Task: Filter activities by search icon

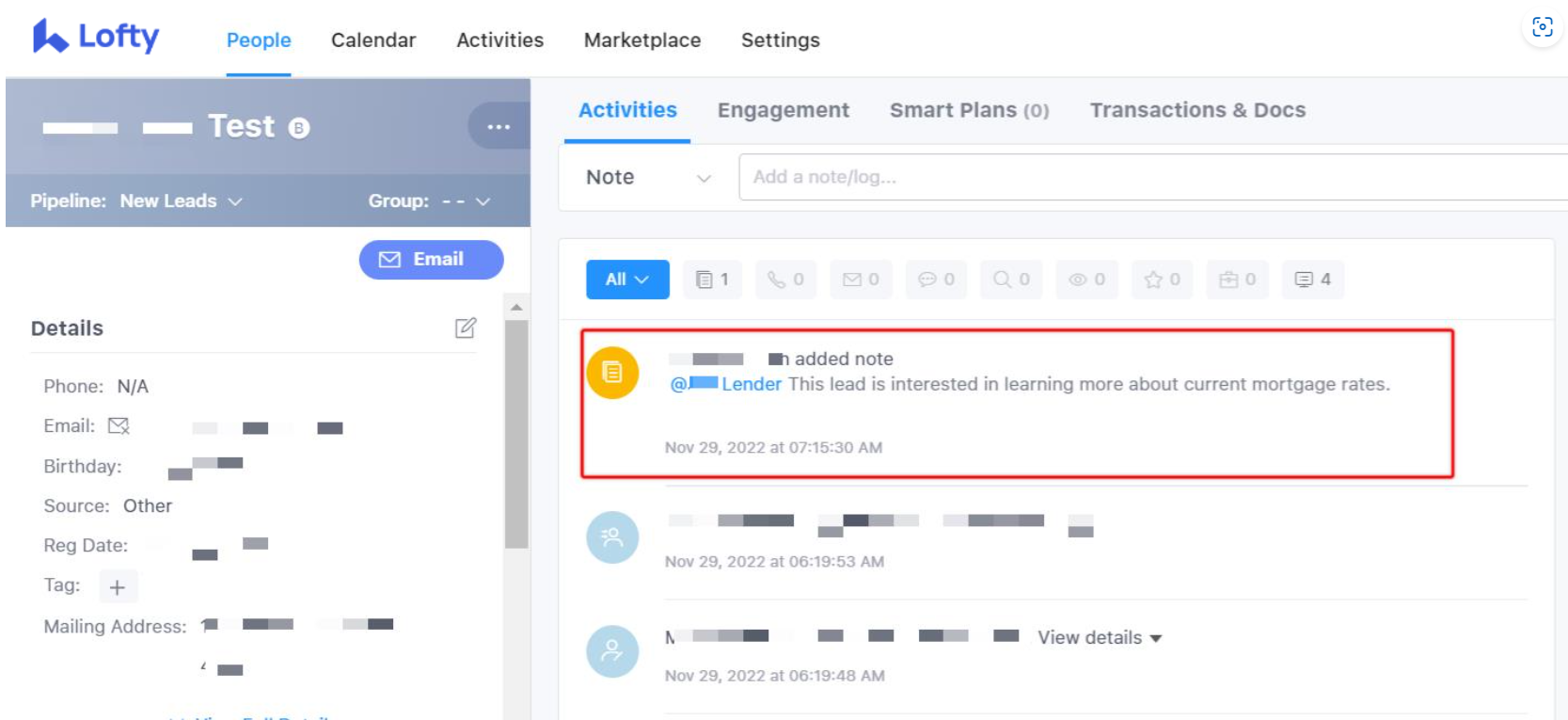Action: (1011, 280)
